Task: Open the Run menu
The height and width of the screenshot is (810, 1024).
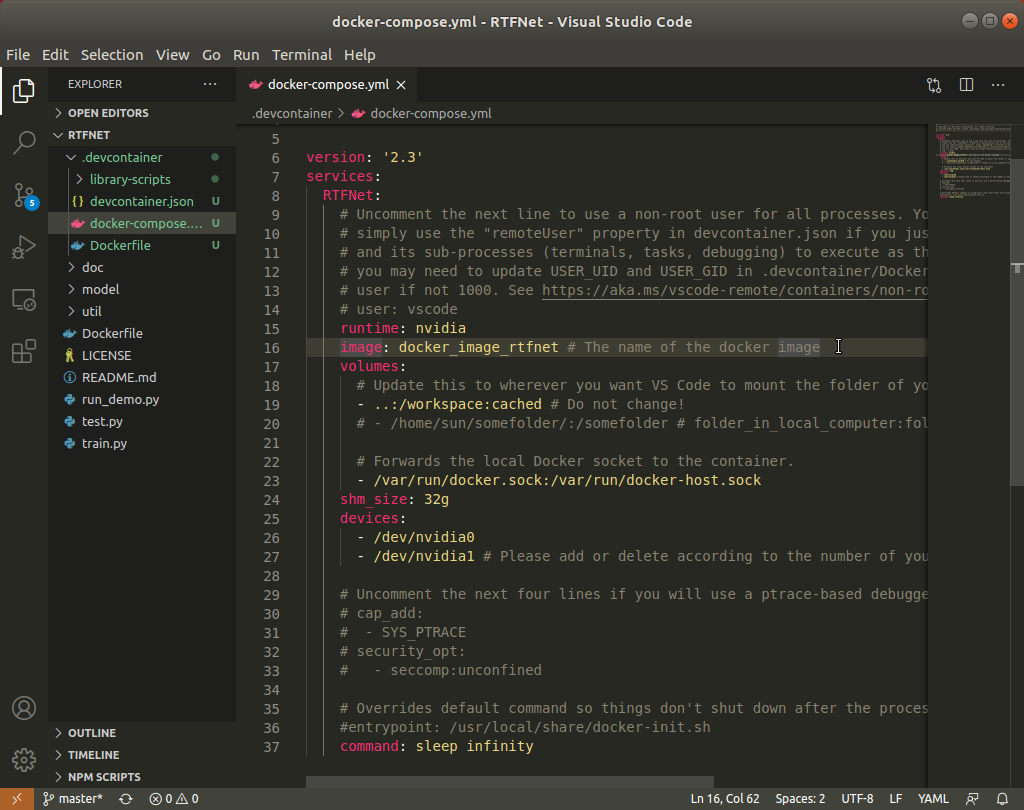Action: (246, 55)
